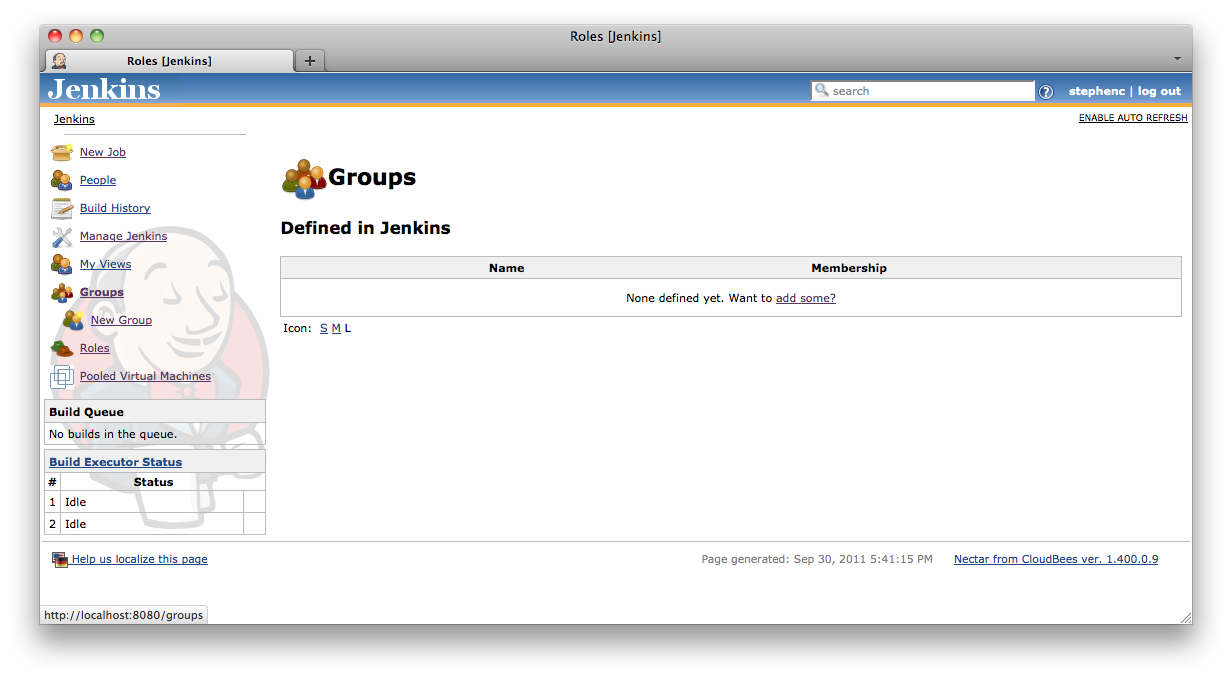The image size is (1232, 679).
Task: Open the New Job link
Action: 103,152
